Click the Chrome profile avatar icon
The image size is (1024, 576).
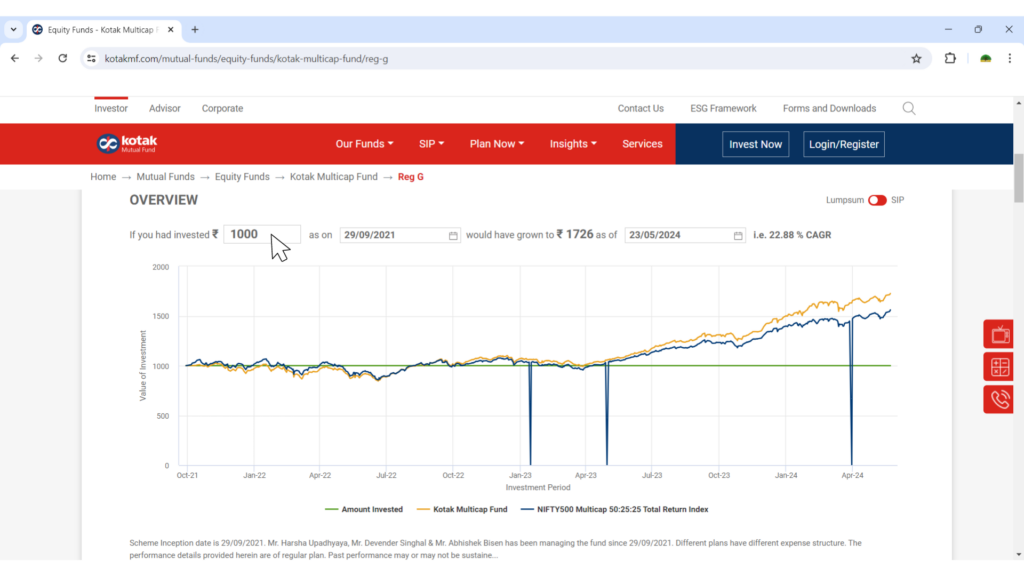(985, 59)
